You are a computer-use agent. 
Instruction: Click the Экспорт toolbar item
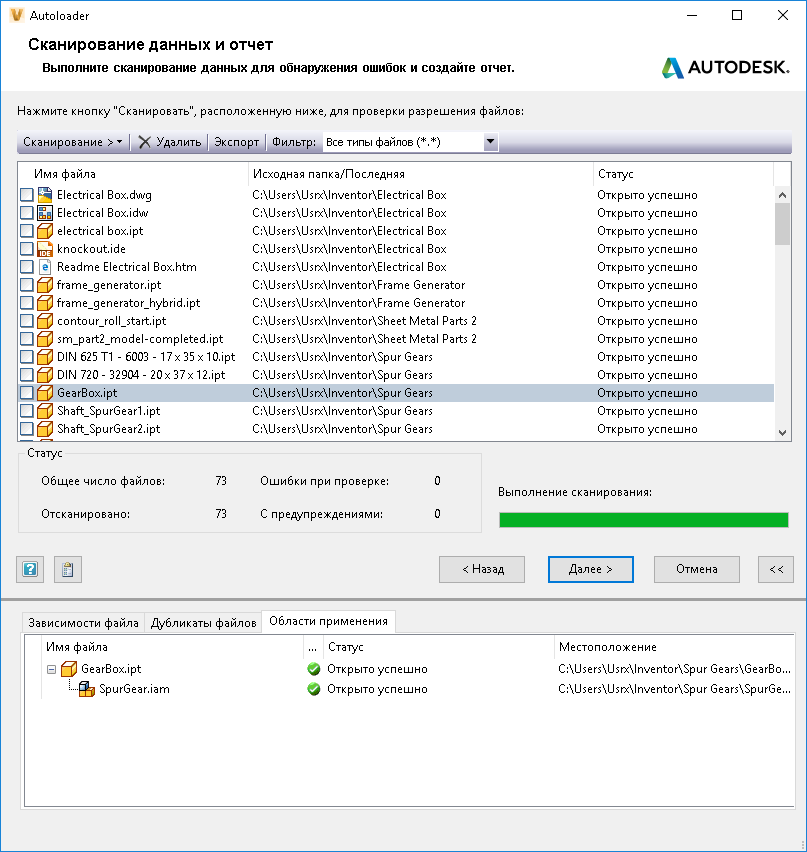236,142
